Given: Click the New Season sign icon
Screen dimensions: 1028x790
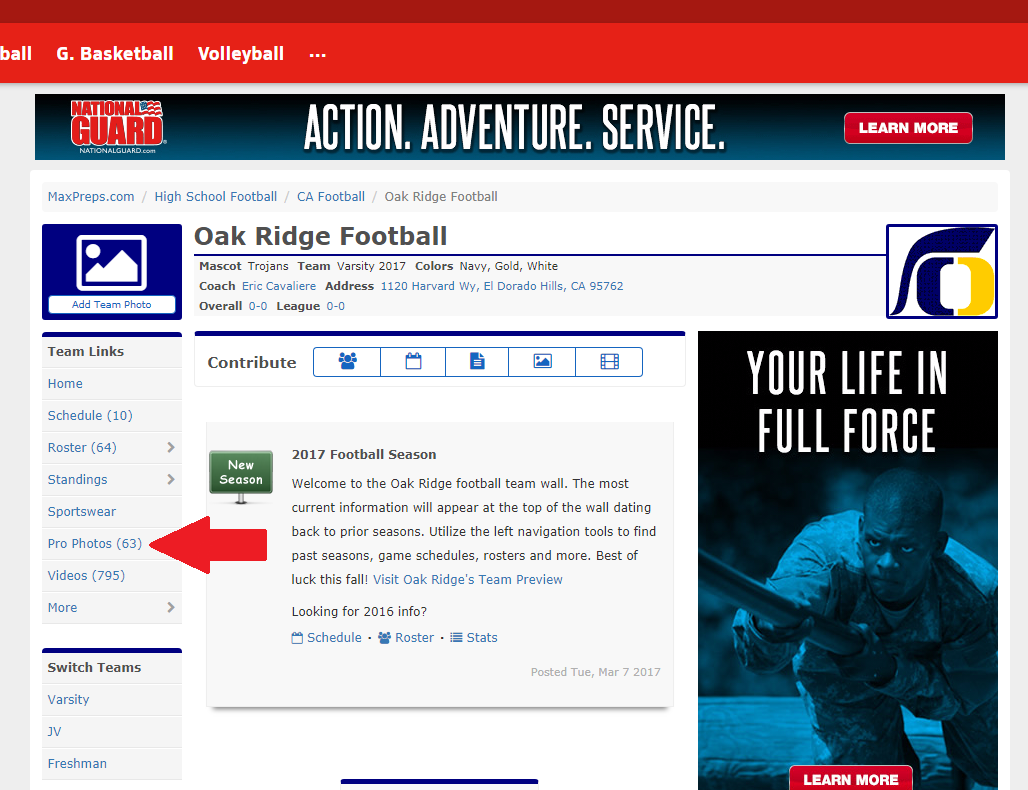Looking at the screenshot, I should coord(241,475).
